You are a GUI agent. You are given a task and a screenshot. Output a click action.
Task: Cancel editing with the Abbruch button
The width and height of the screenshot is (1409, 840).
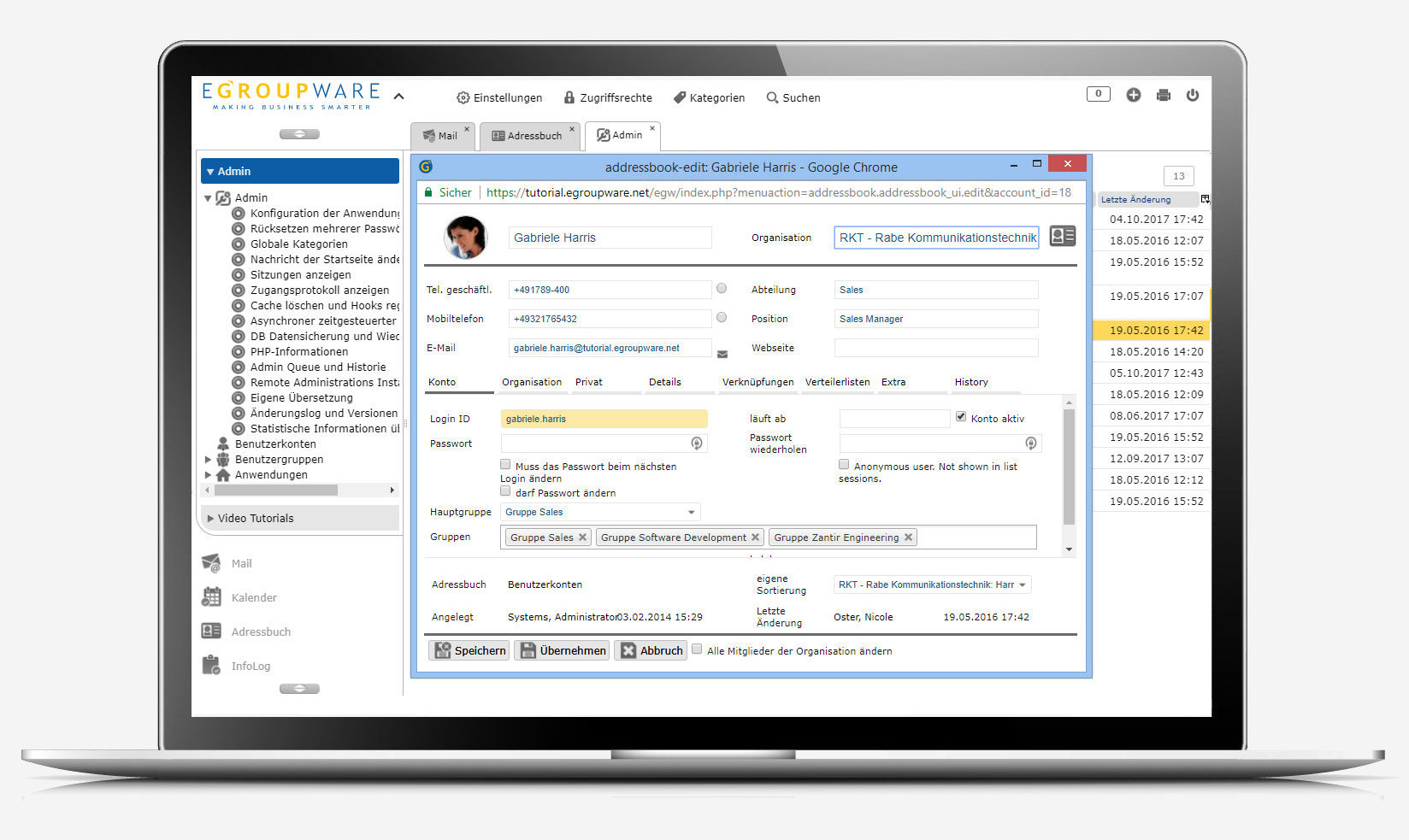[651, 650]
